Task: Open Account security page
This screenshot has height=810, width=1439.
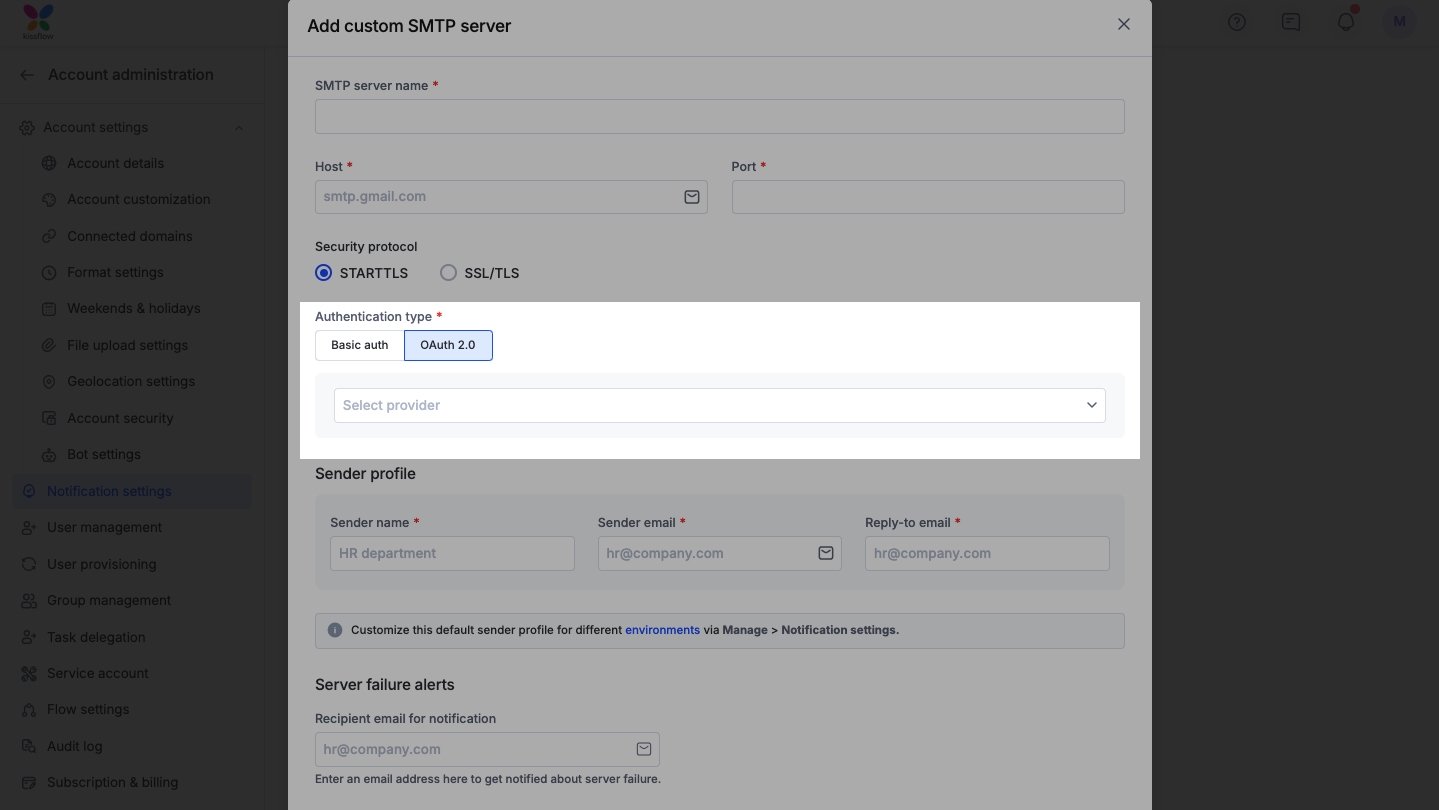Action: tap(120, 418)
